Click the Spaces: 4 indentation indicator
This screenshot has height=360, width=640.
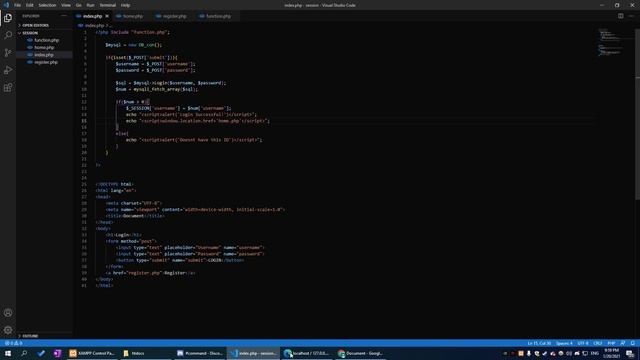click(564, 343)
